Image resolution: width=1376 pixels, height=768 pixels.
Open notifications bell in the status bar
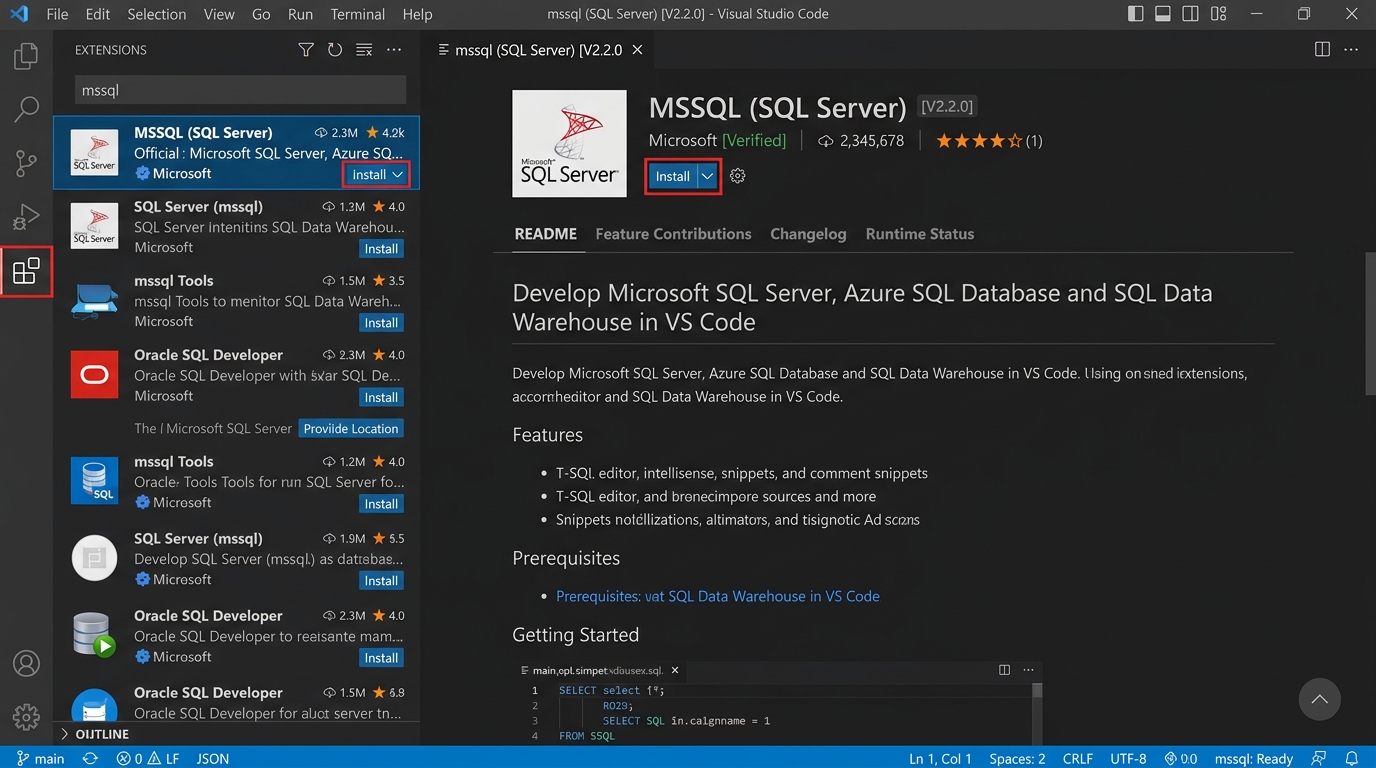click(x=1352, y=758)
